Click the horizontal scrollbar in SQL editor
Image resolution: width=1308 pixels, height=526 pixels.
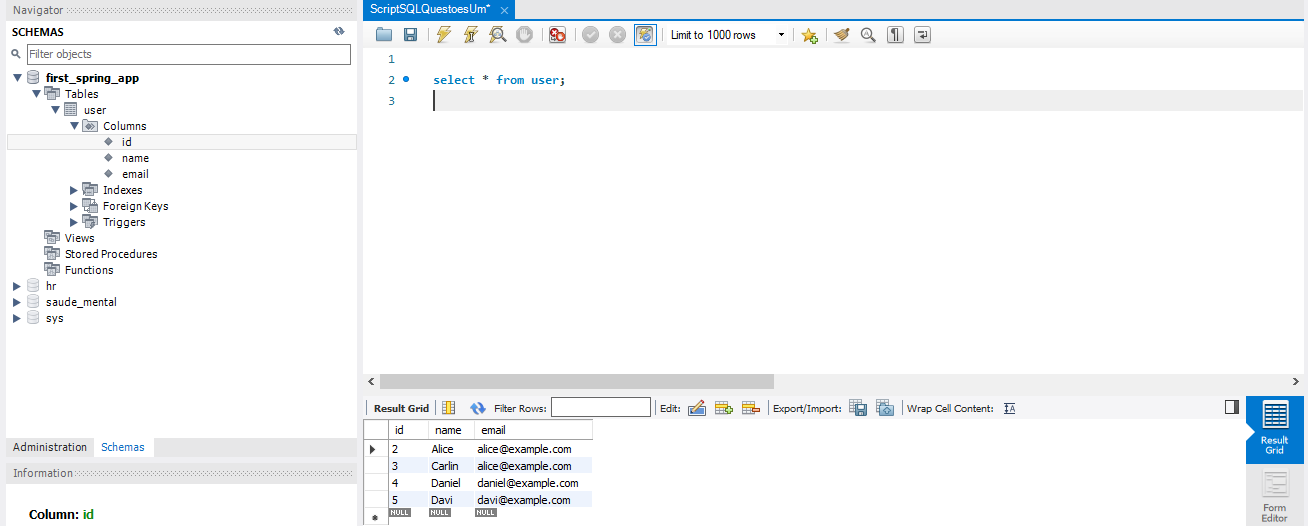tap(577, 381)
